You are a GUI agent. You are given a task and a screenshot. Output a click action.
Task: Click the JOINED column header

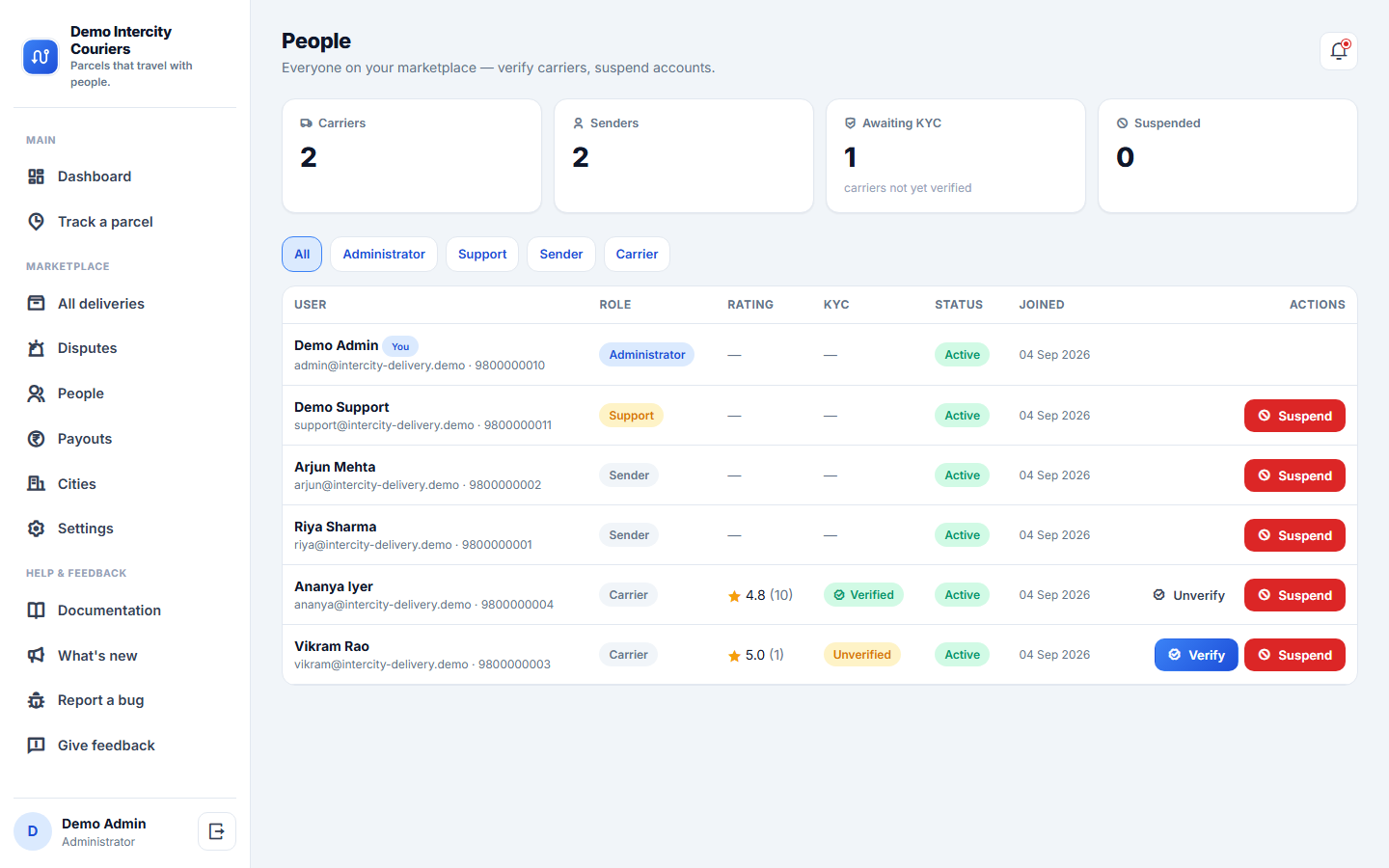1042,305
